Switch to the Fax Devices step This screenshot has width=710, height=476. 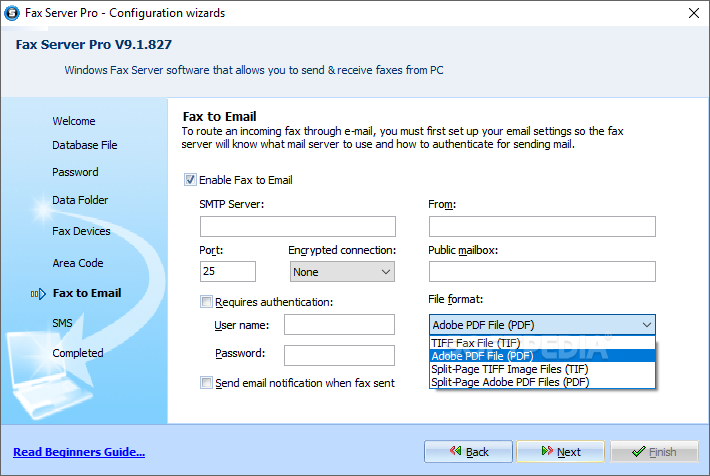(81, 231)
